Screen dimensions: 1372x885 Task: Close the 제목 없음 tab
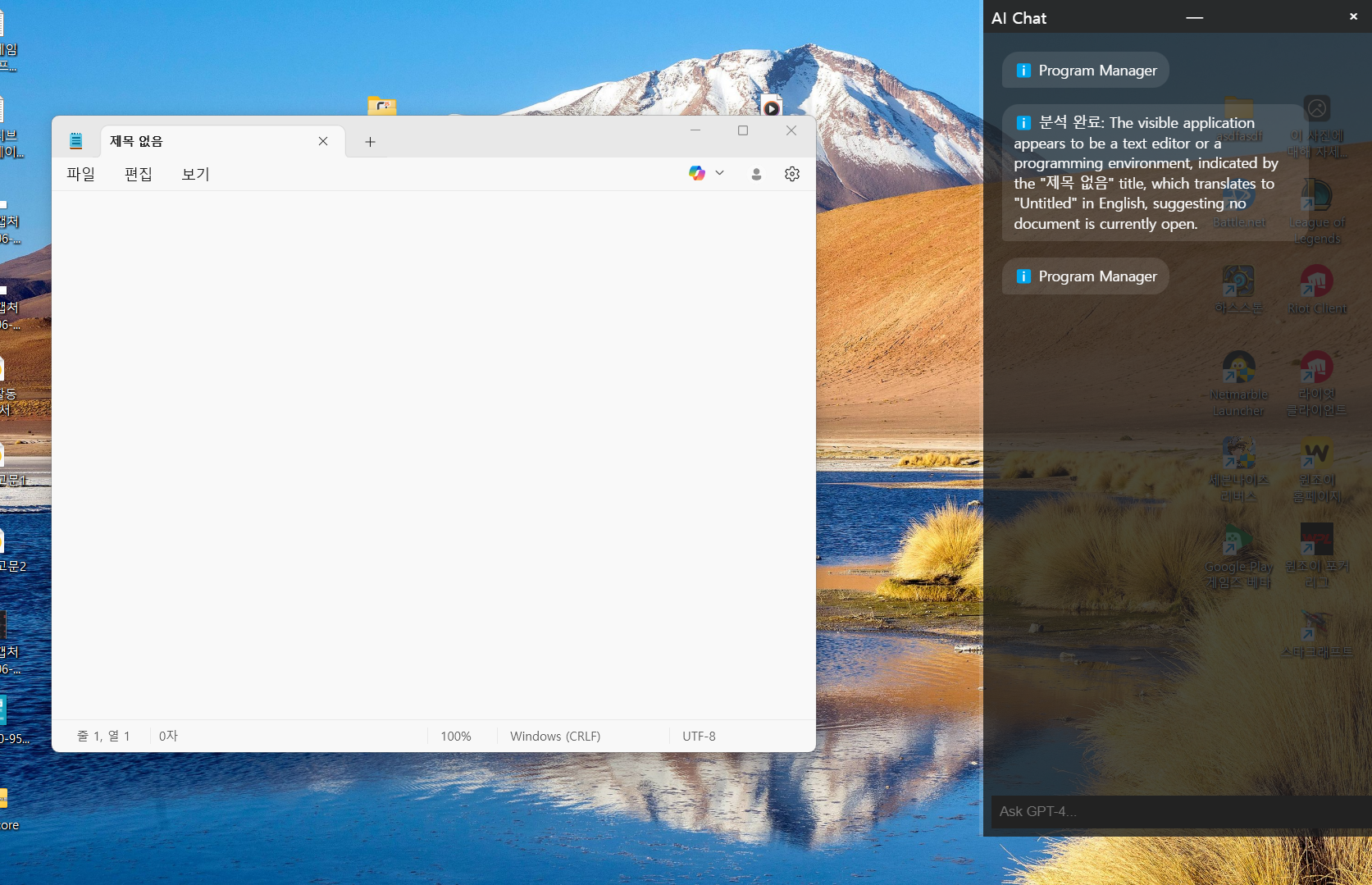coord(323,141)
